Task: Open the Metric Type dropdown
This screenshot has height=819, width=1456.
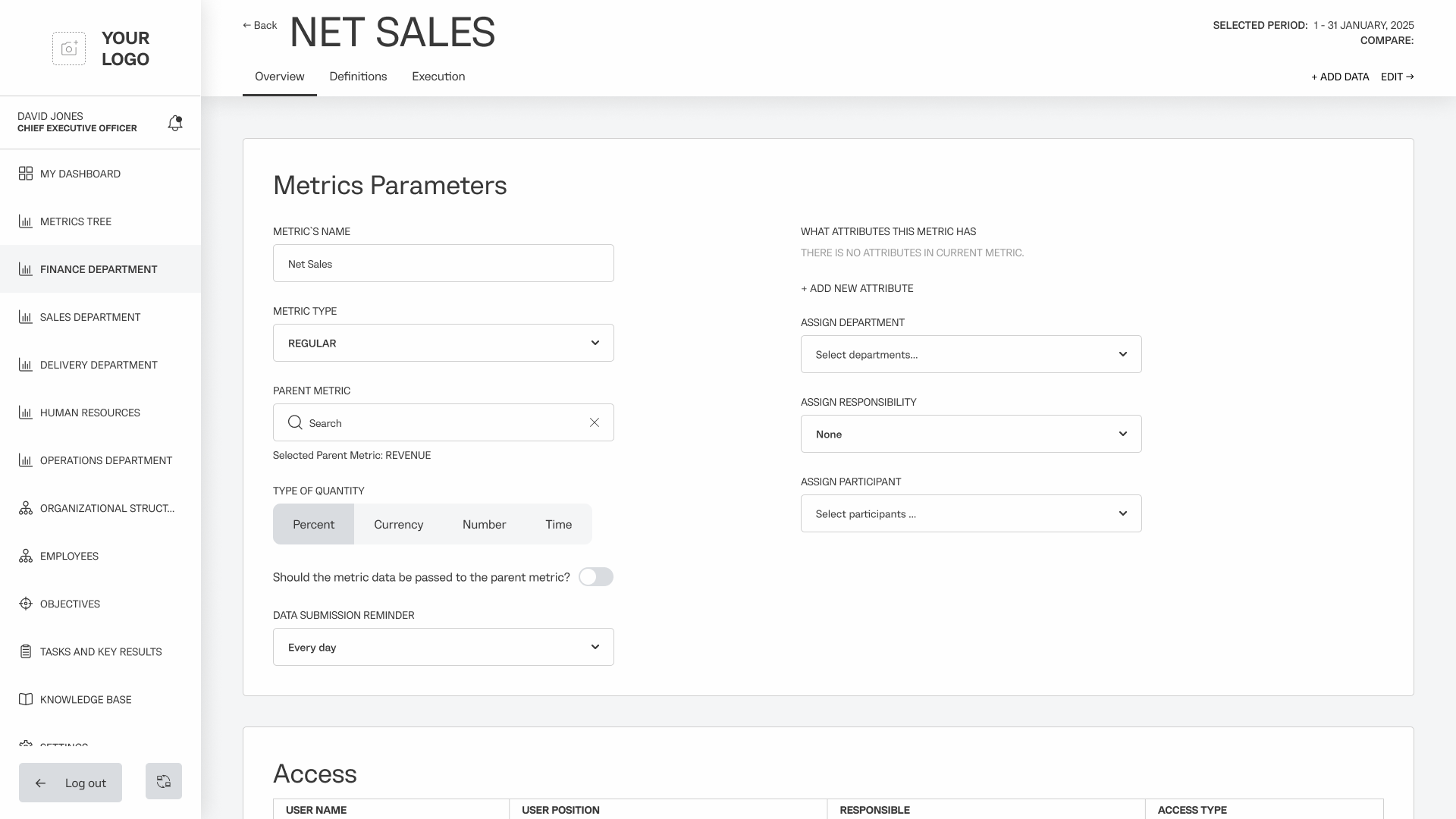Action: 444,343
